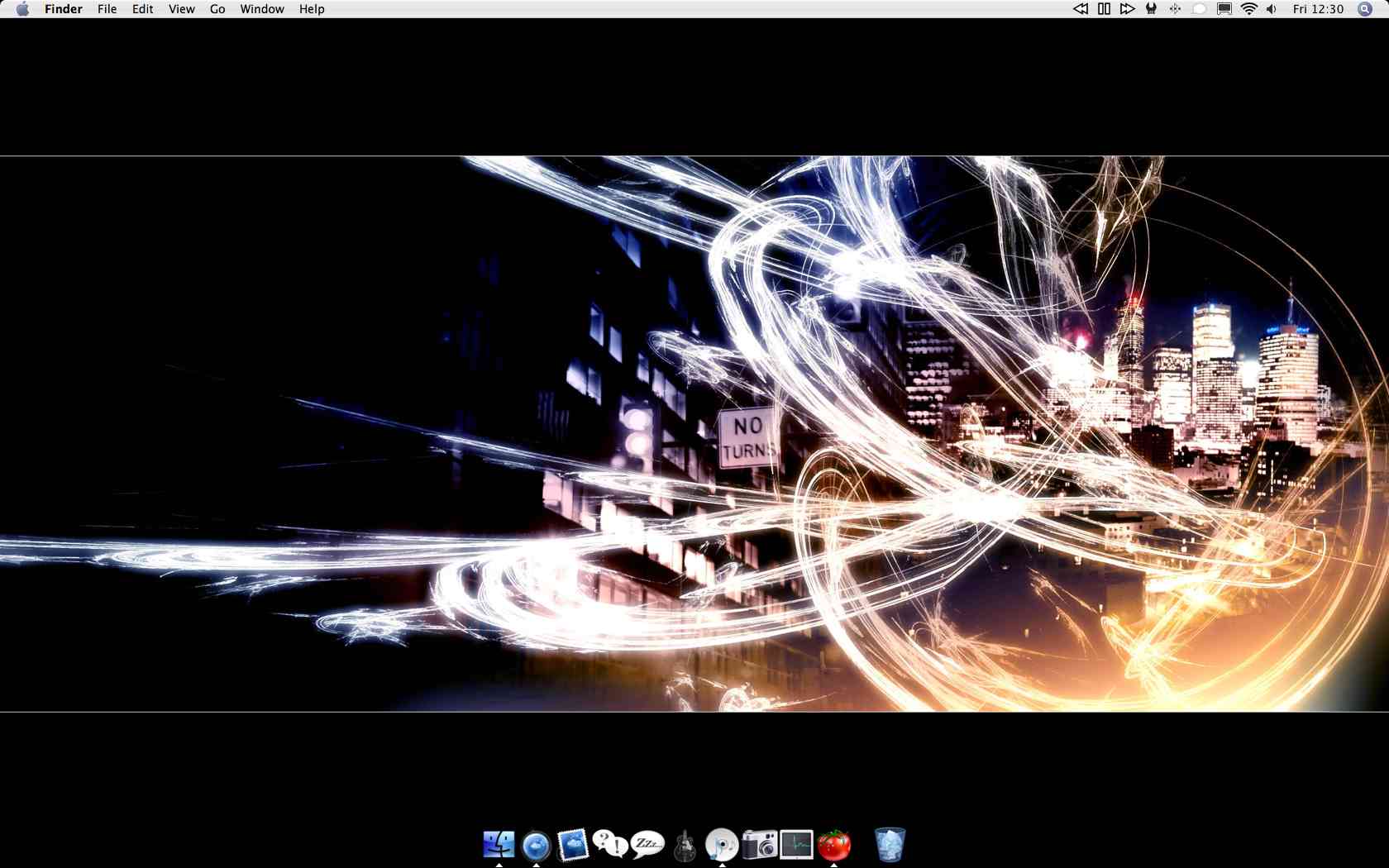Open the tomato app in Dock
This screenshot has height=868, width=1389.
click(833, 845)
